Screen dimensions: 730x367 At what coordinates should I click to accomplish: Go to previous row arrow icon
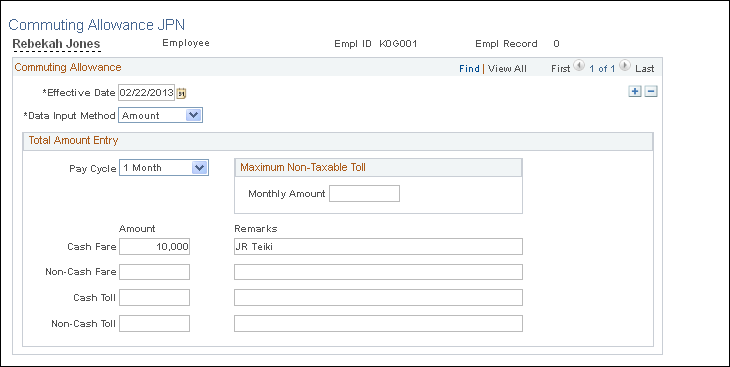pyautogui.click(x=579, y=66)
